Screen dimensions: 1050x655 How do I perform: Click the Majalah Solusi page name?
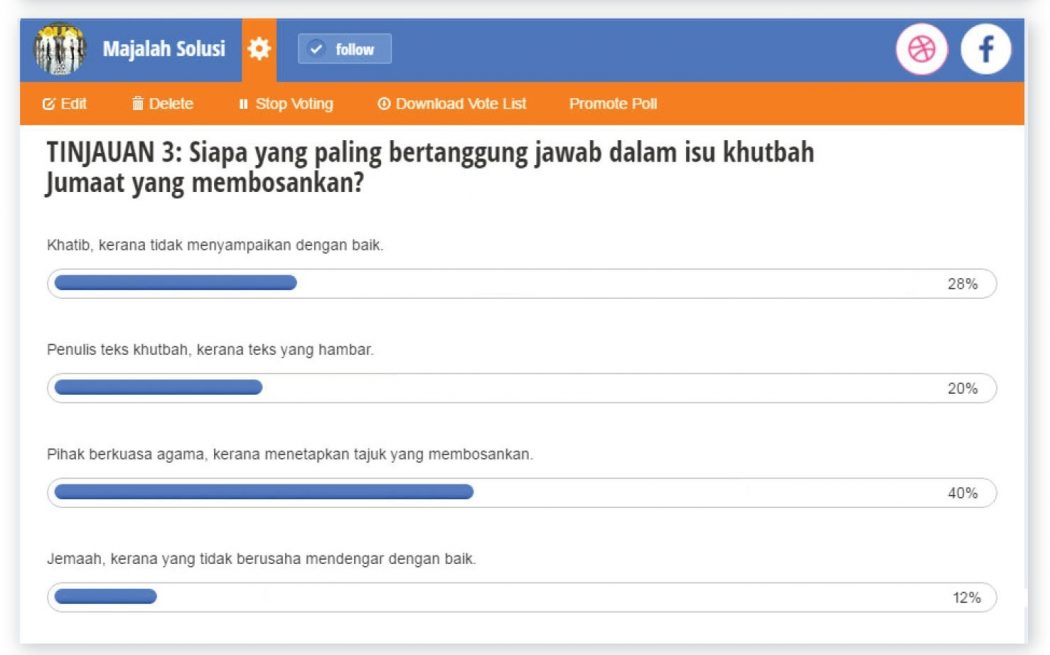click(164, 49)
